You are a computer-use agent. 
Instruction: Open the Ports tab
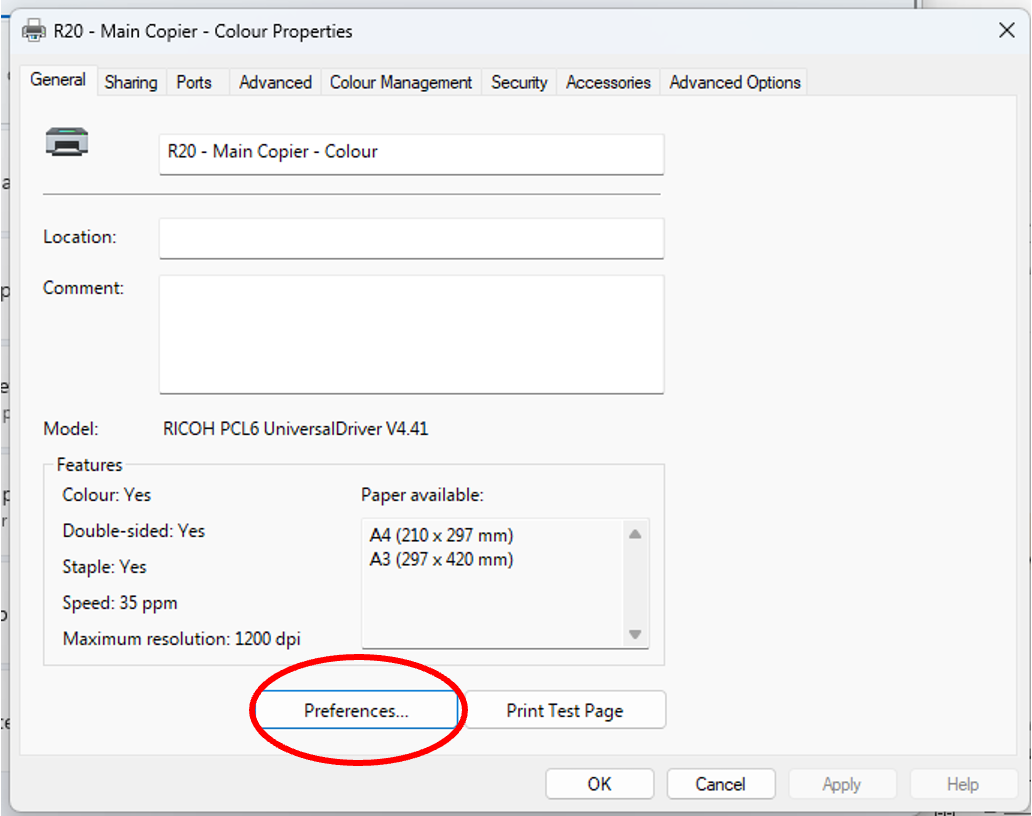[194, 82]
